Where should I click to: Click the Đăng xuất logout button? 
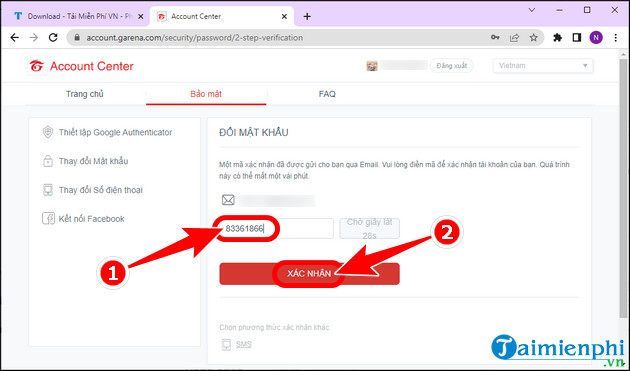pos(452,66)
